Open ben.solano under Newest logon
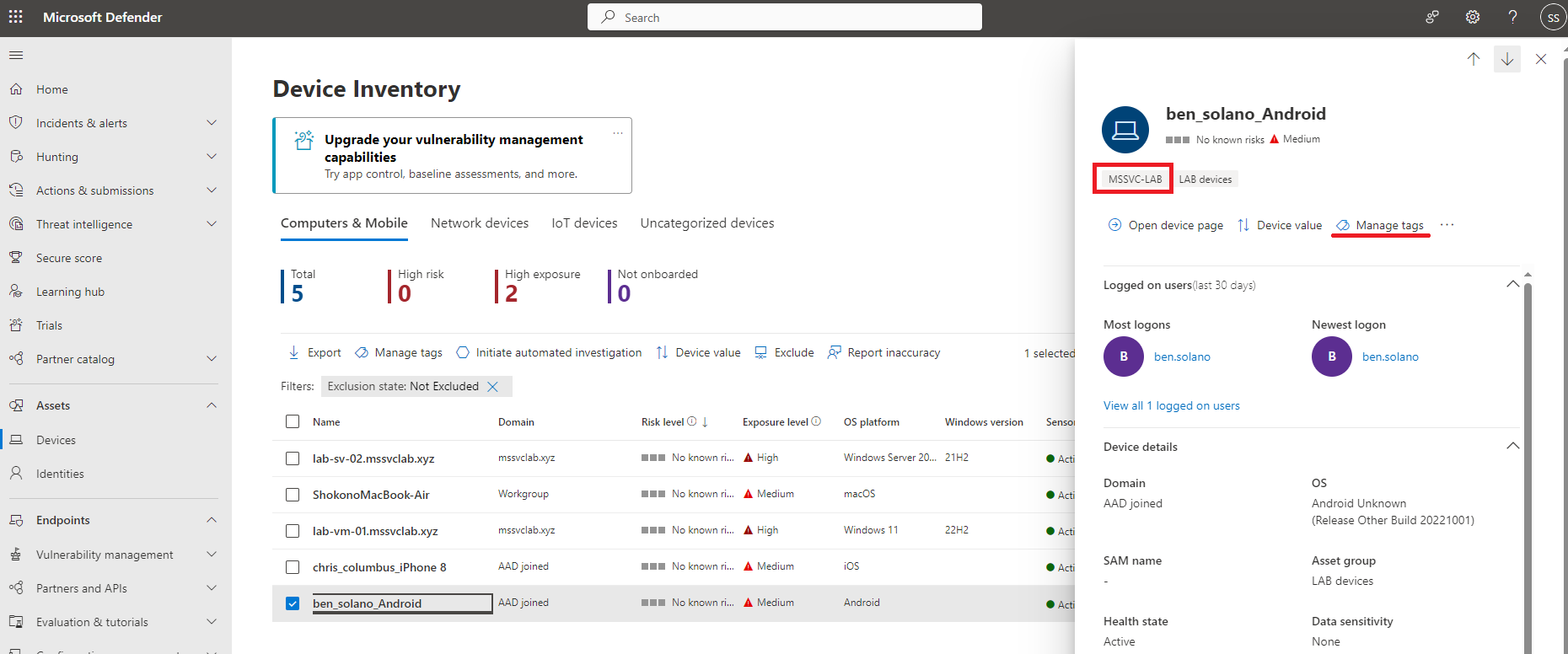 point(1390,356)
